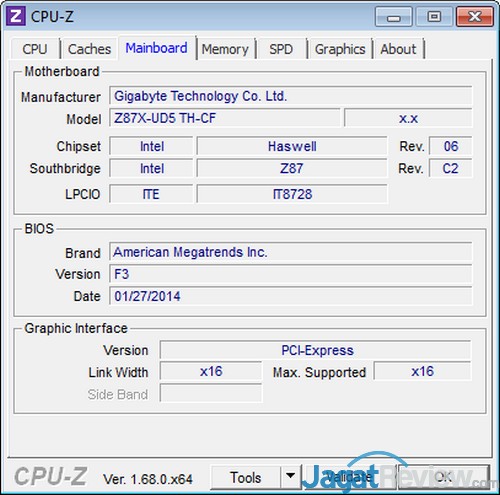Select the Gigabyte Technology Co. Ltd. manufacturer field

point(291,96)
